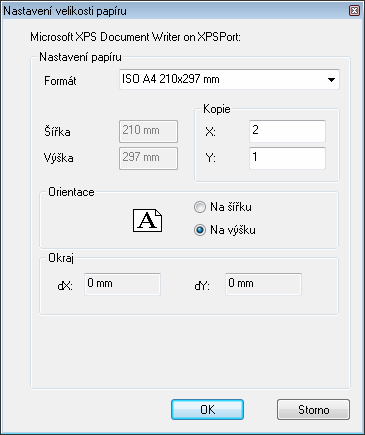
Task: Confirm the dialog with OK
Action: pos(207,410)
